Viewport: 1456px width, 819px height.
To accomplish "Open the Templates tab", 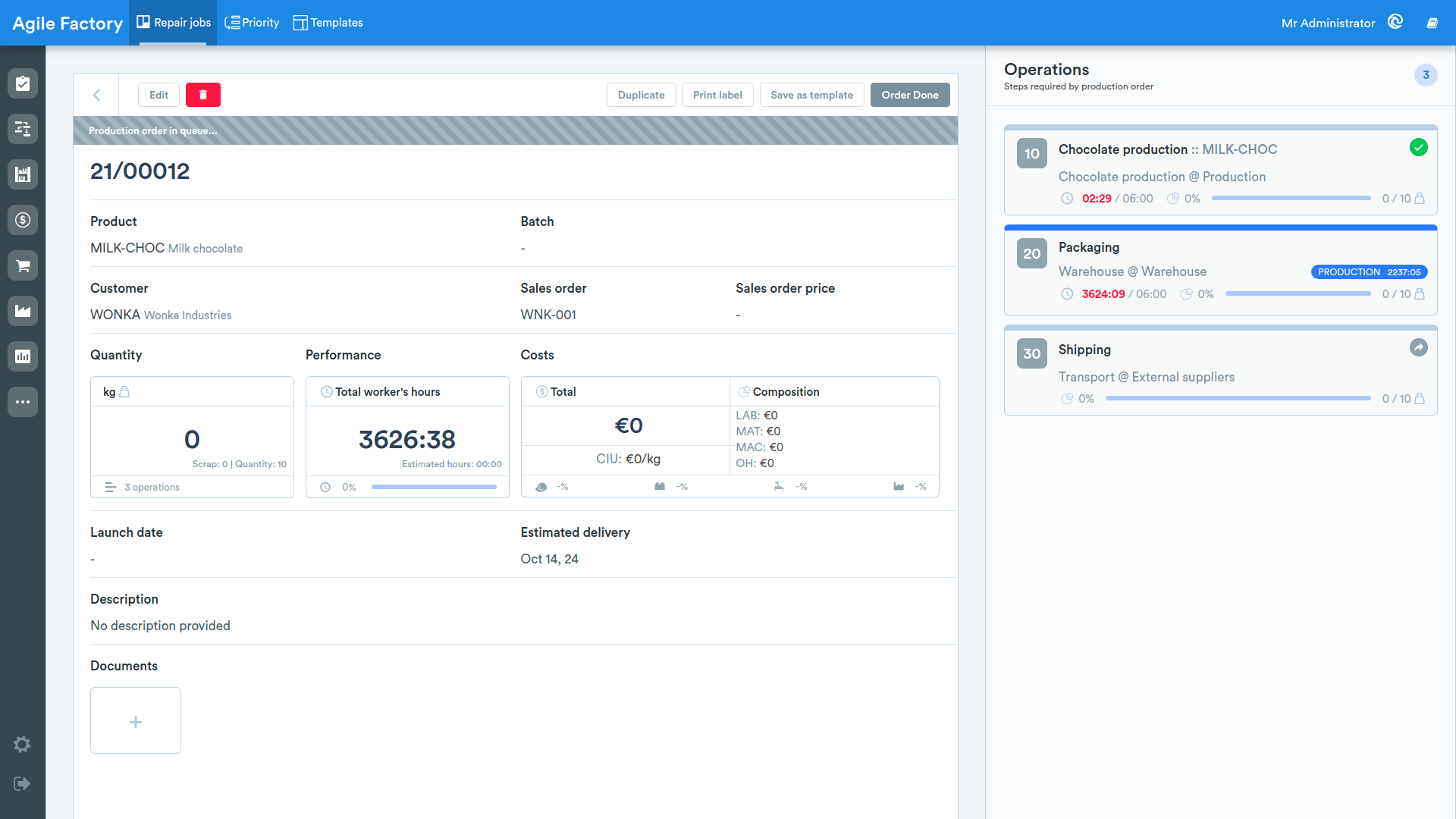I will tap(328, 23).
